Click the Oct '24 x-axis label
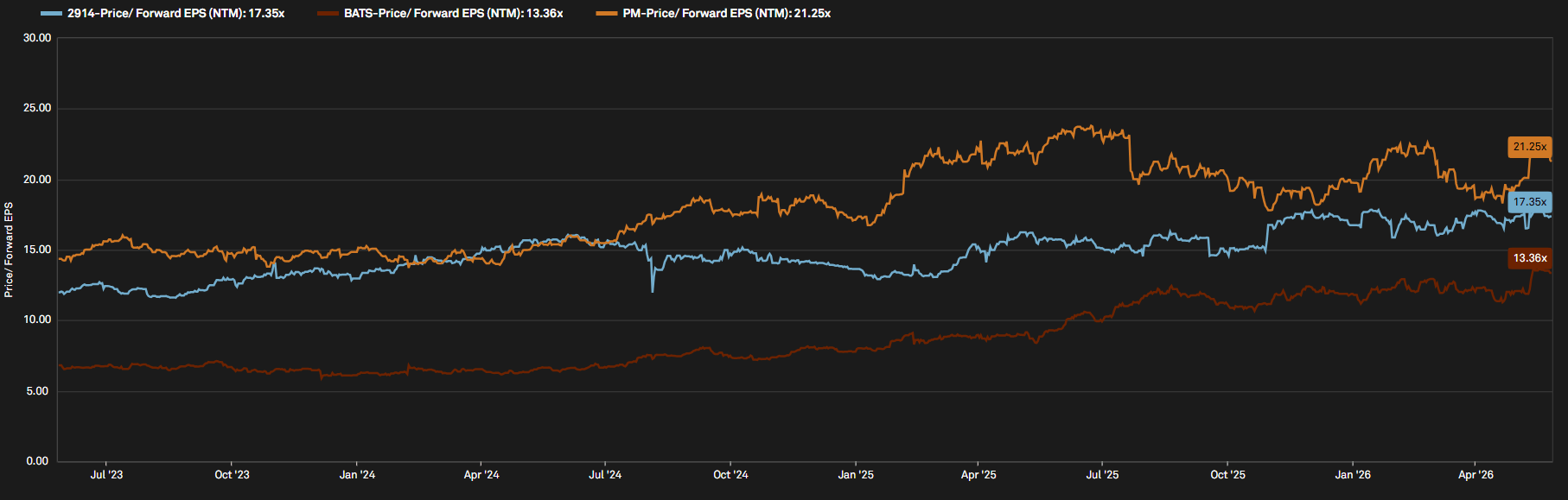This screenshot has width=1568, height=500. 730,475
